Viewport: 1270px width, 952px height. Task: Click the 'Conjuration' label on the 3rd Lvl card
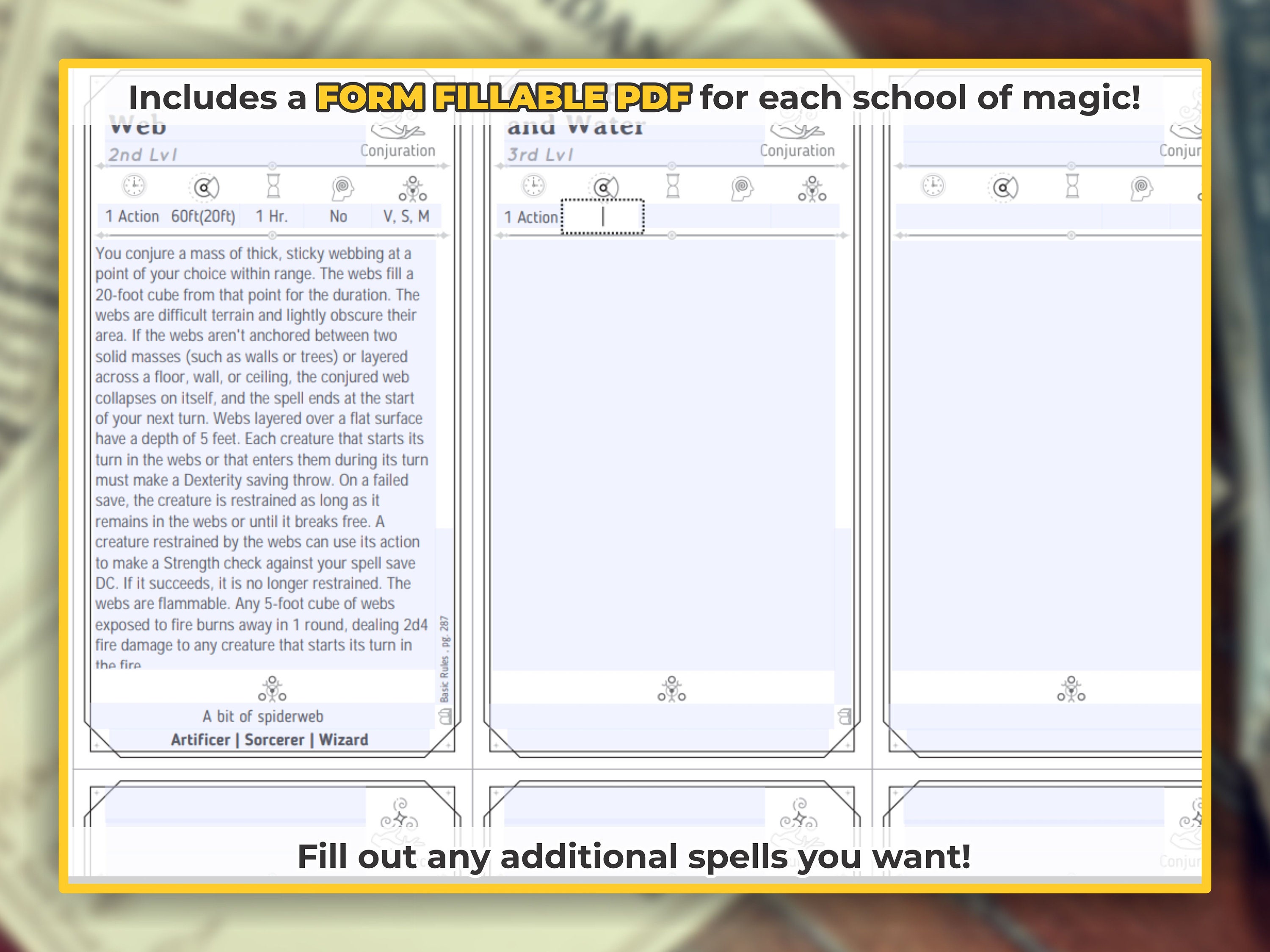pyautogui.click(x=798, y=151)
